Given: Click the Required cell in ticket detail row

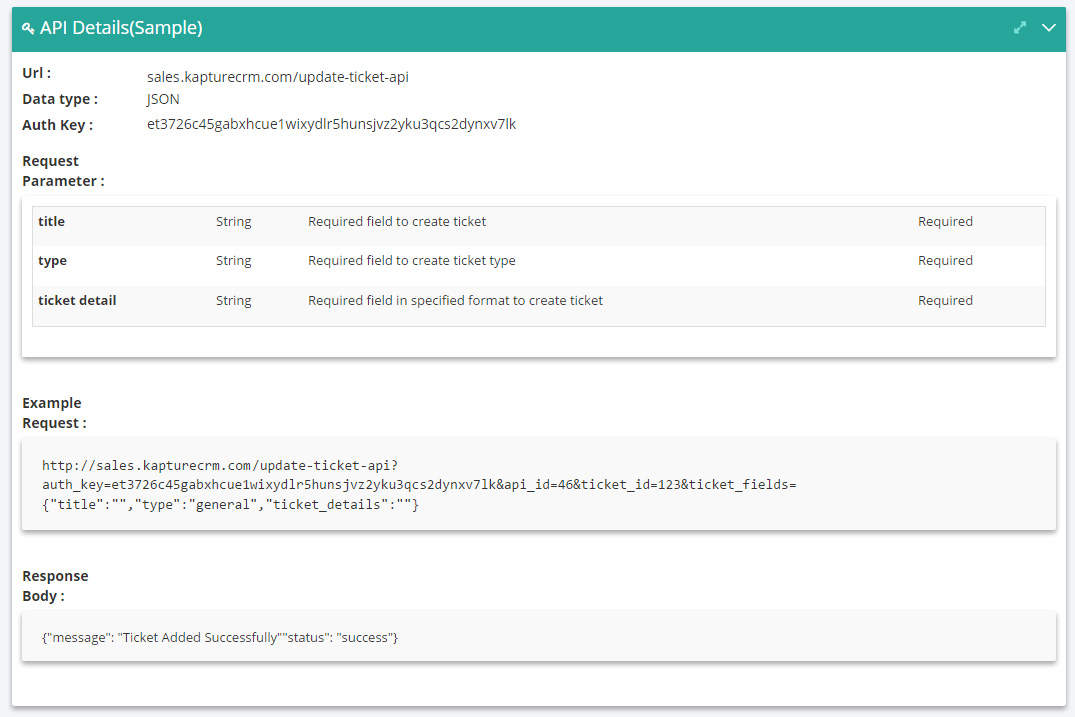Looking at the screenshot, I should click(x=945, y=300).
